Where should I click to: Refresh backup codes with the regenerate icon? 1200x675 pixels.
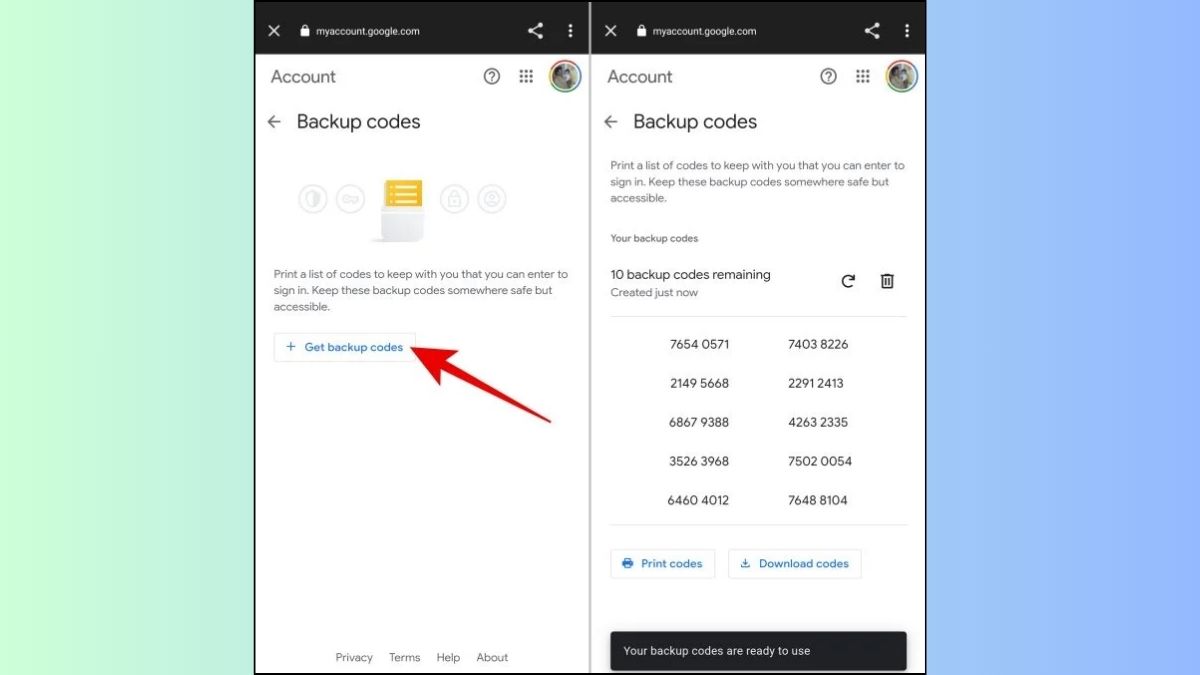click(x=848, y=281)
